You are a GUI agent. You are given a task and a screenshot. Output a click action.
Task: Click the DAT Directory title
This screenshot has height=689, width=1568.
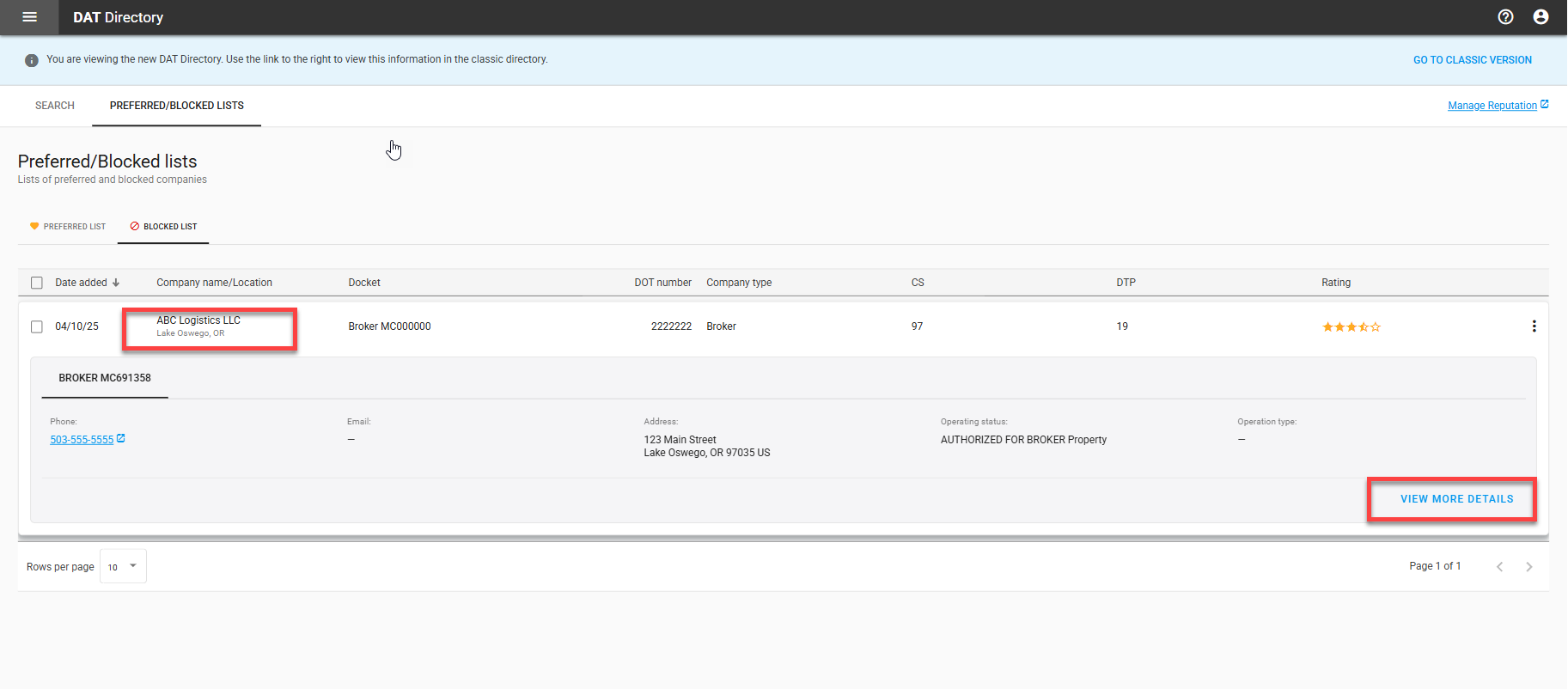118,17
